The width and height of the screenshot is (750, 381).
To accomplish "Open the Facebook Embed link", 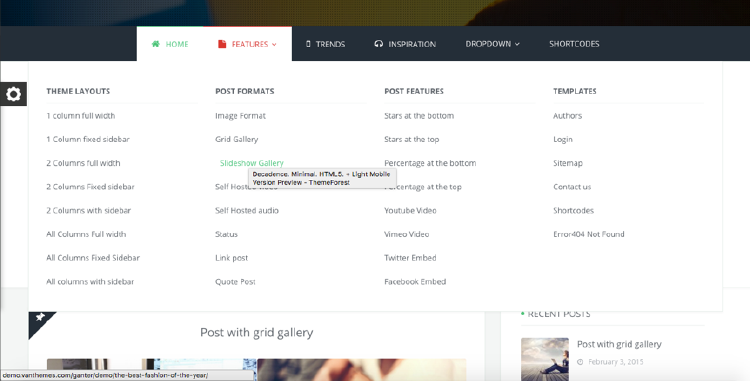I will 415,282.
